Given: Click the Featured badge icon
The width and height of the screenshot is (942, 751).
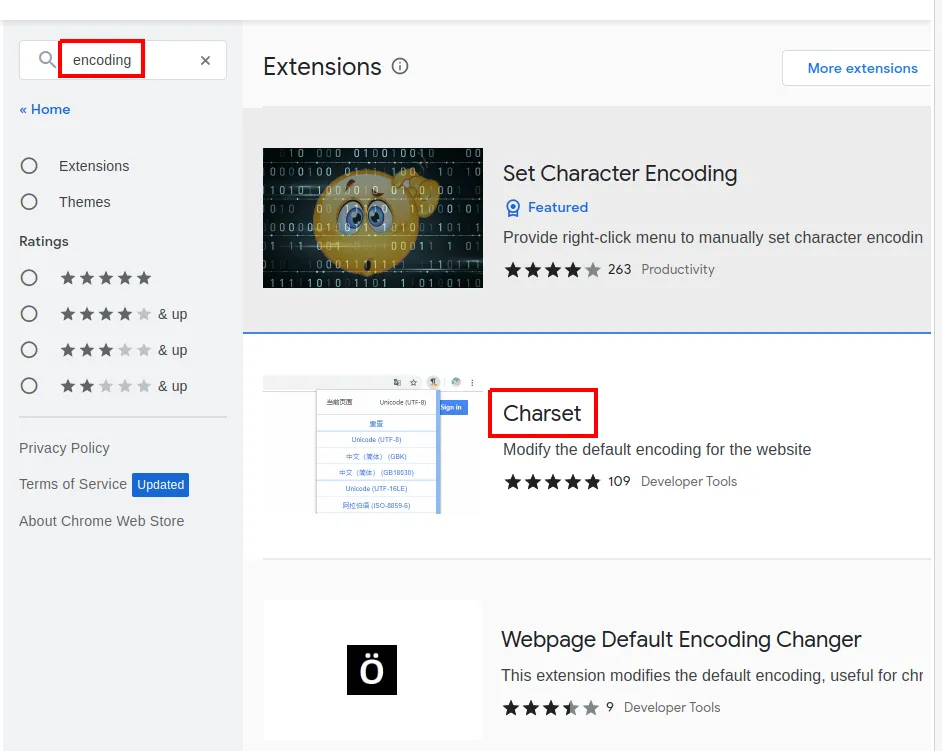Looking at the screenshot, I should (512, 208).
